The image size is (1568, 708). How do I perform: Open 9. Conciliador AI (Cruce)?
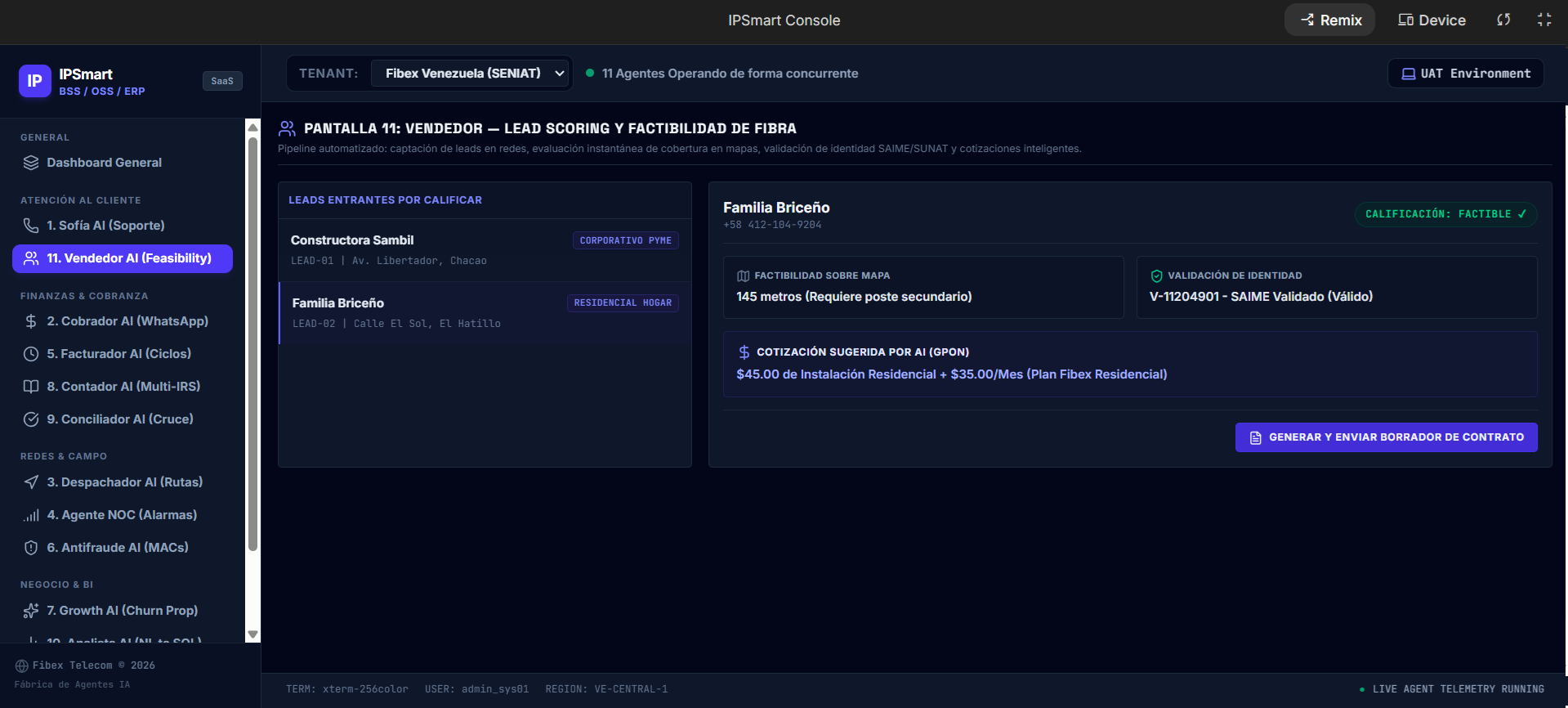coord(123,419)
